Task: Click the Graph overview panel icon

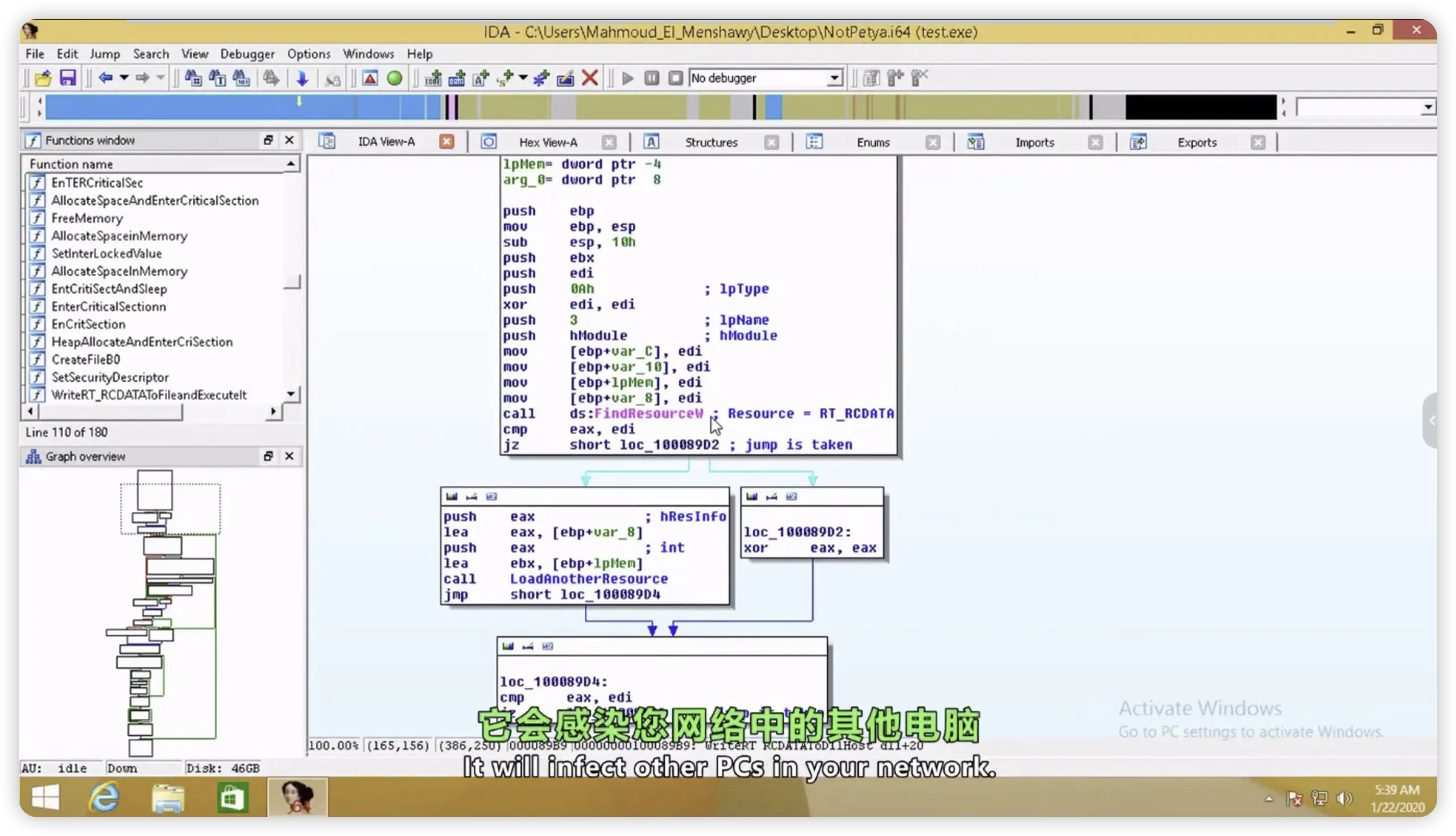Action: [x=34, y=457]
